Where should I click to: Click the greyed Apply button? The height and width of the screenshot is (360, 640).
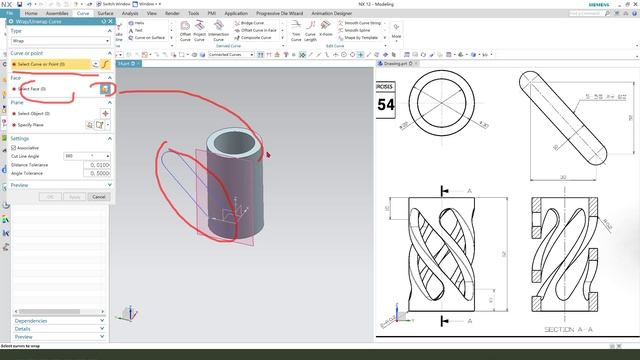tap(74, 197)
